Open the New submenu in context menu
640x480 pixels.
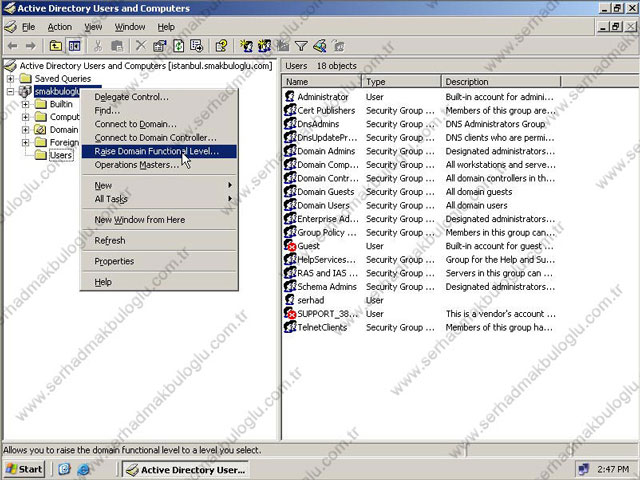click(x=159, y=185)
